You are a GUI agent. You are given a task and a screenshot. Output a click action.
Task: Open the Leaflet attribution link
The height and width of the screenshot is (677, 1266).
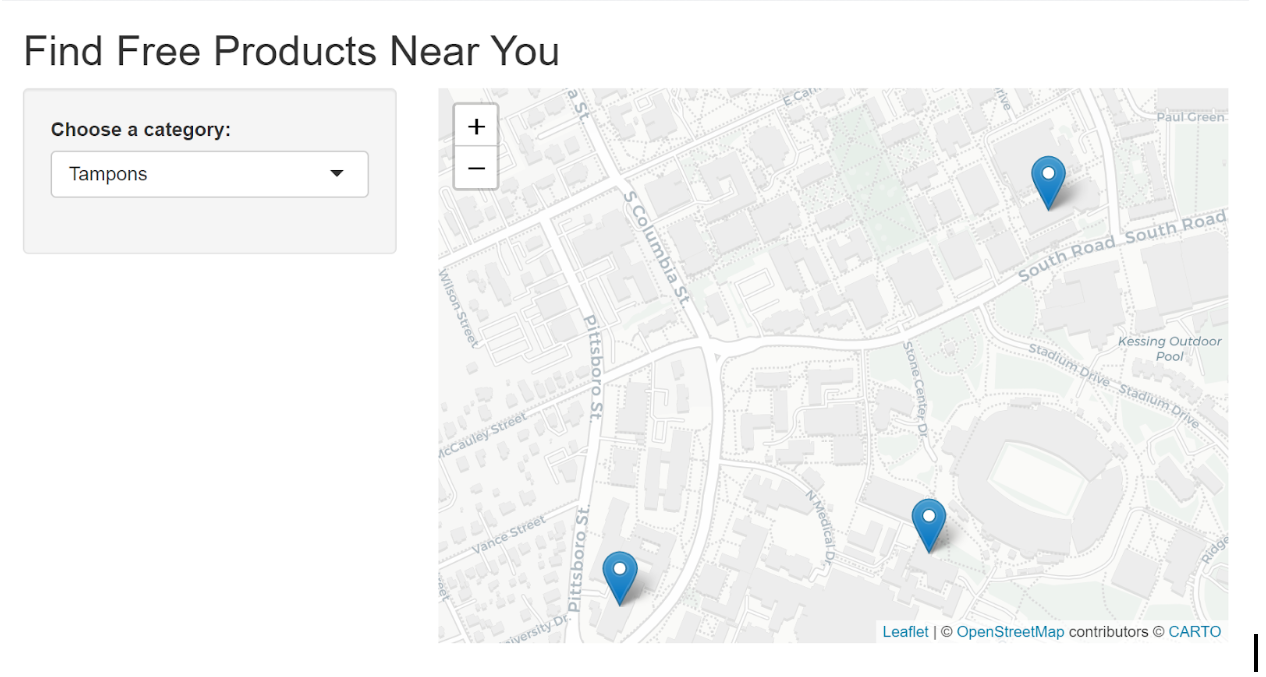pyautogui.click(x=905, y=632)
